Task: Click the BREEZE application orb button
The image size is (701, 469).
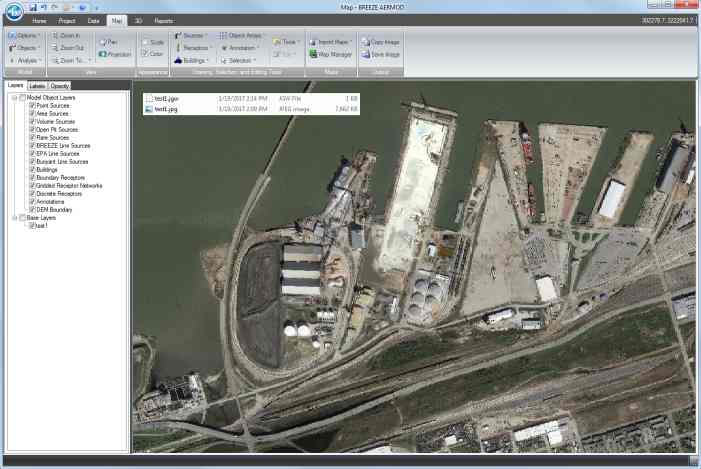Action: (11, 11)
